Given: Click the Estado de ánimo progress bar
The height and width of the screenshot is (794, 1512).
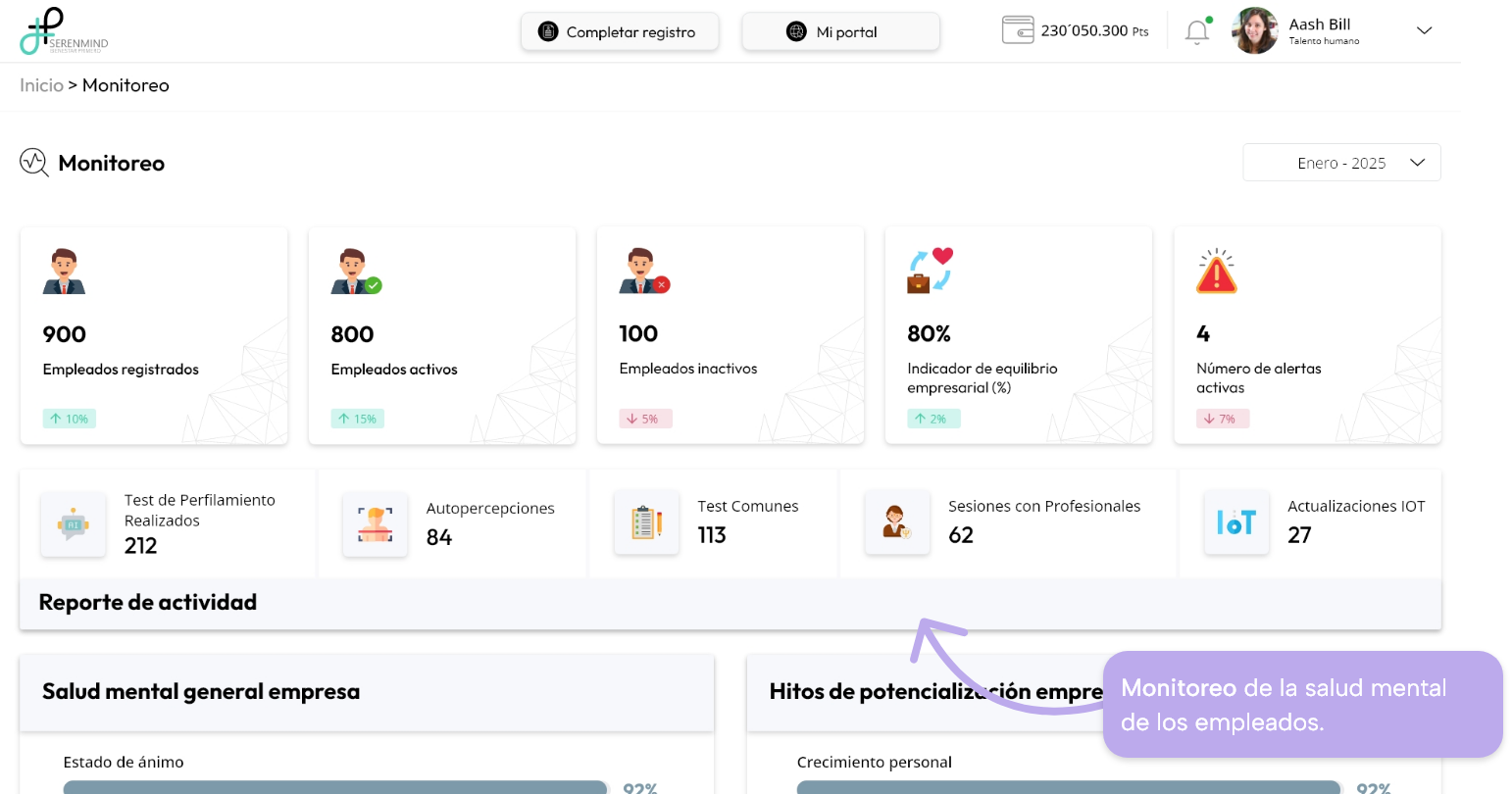Looking at the screenshot, I should [x=334, y=786].
